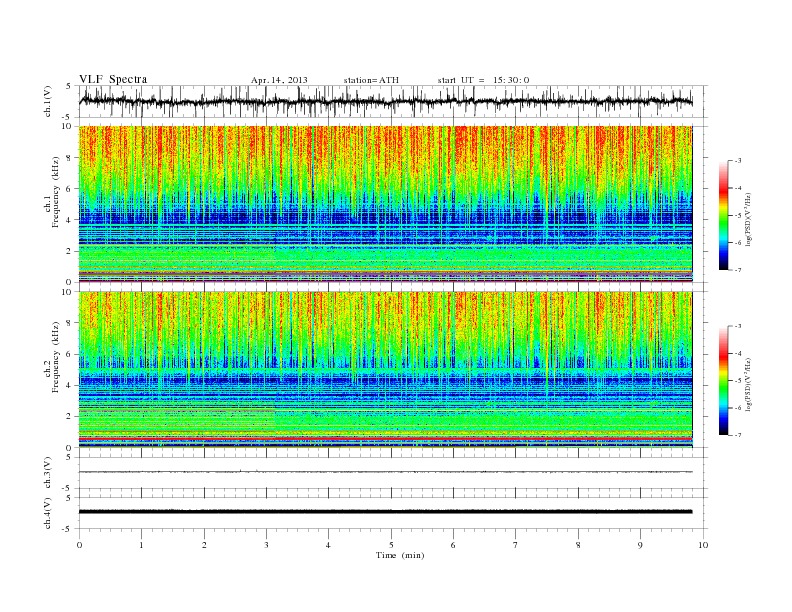This screenshot has width=792, height=612.
Task: Click the "-3" label on the ch.1 colorbar
Action: pos(738,161)
